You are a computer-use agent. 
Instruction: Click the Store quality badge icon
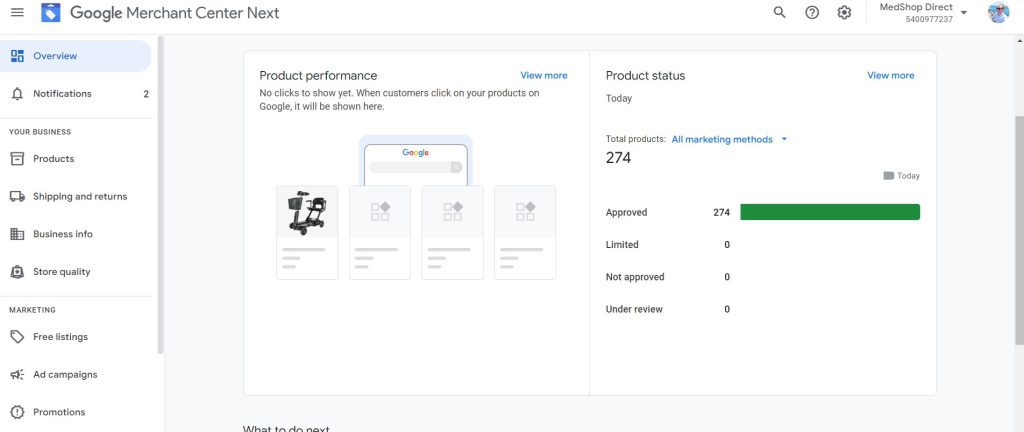tap(18, 272)
